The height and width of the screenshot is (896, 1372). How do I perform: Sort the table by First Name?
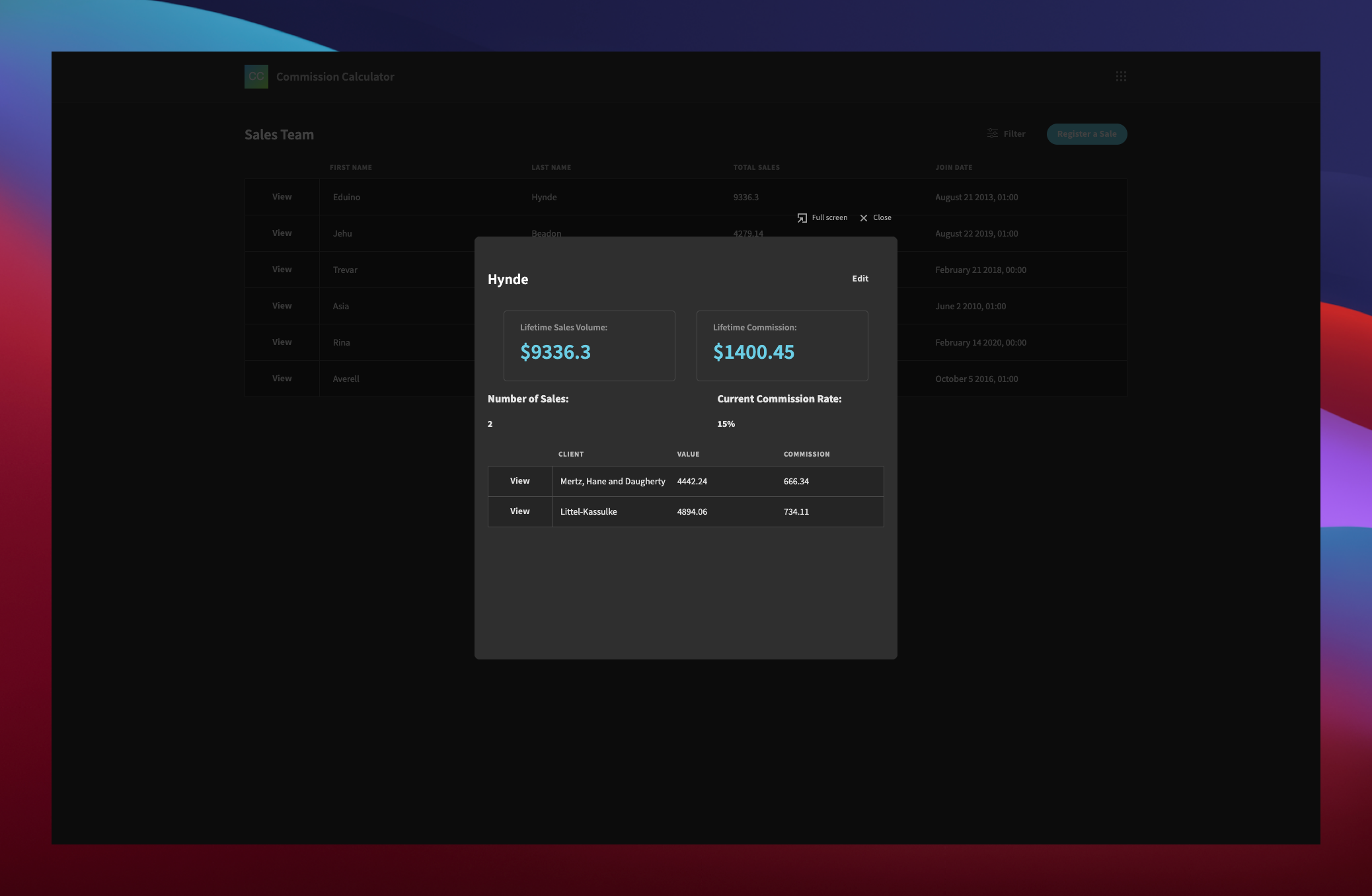pos(350,167)
